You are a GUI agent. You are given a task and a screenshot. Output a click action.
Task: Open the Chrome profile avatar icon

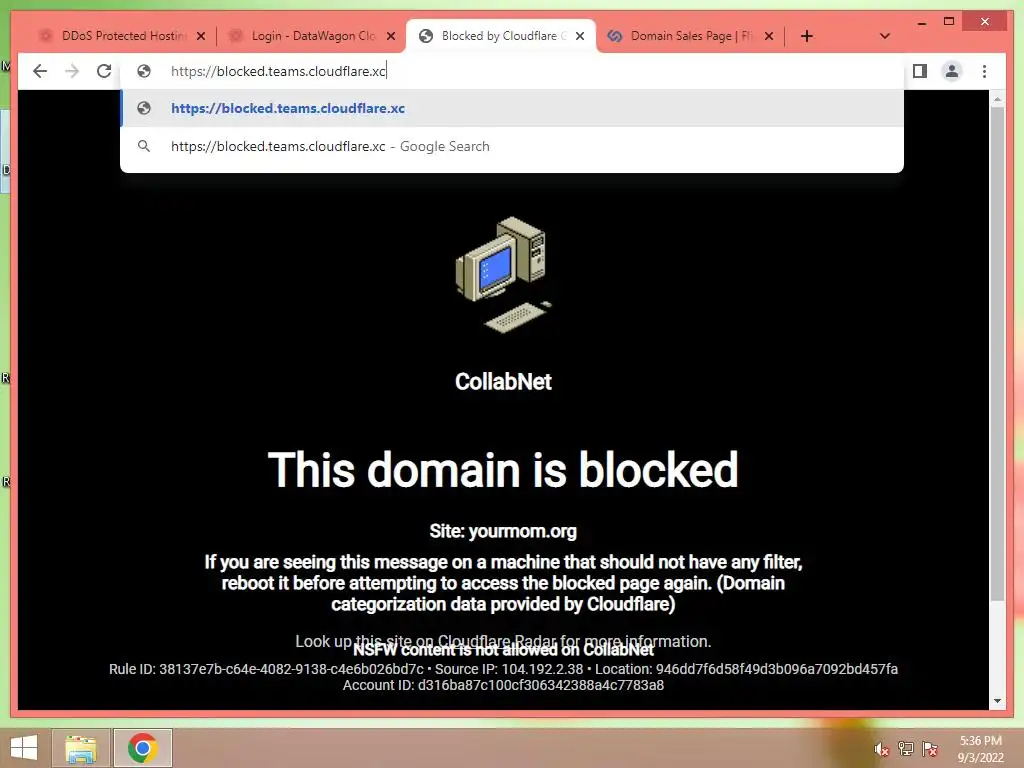[952, 71]
